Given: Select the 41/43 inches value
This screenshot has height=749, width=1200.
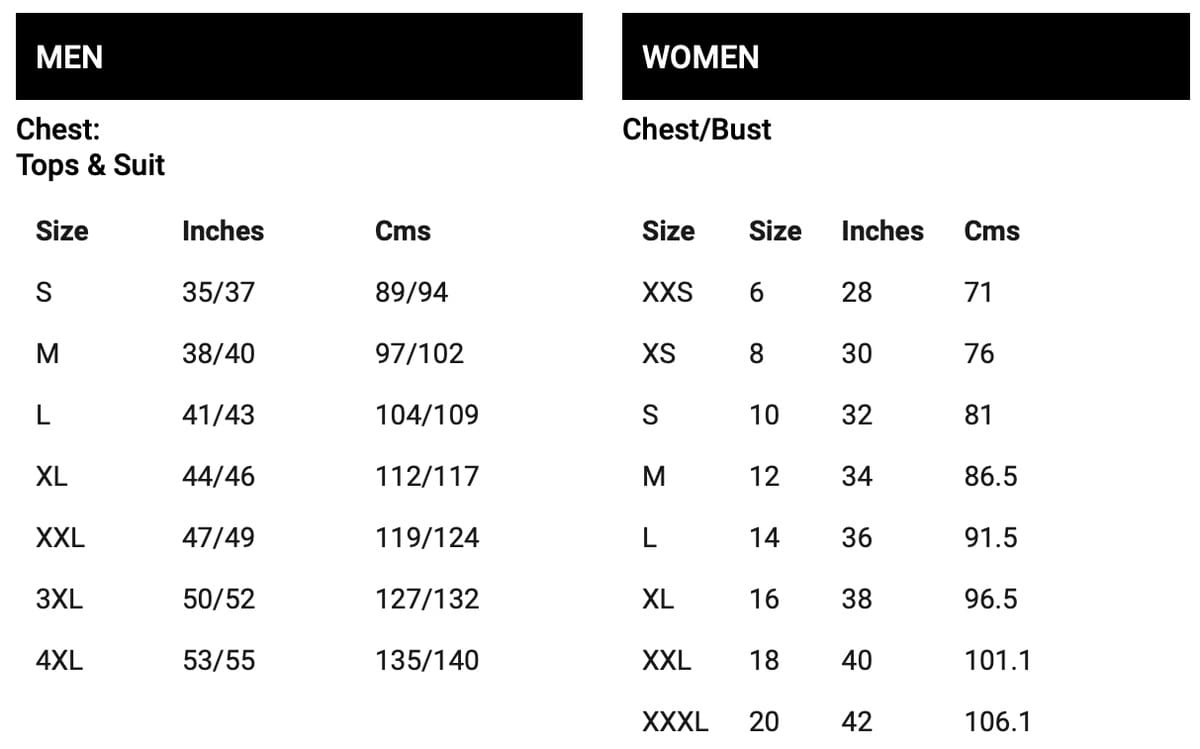Looking at the screenshot, I should tap(218, 416).
